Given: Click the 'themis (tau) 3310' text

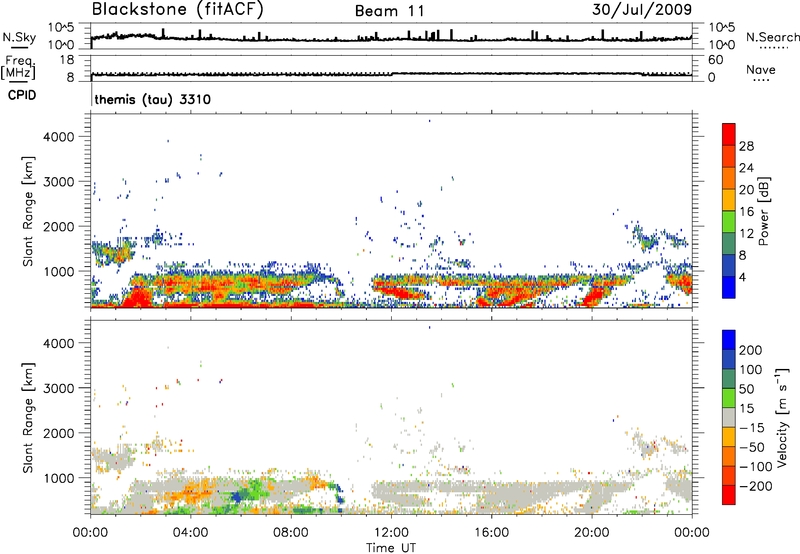Looking at the screenshot, I should pyautogui.click(x=153, y=99).
